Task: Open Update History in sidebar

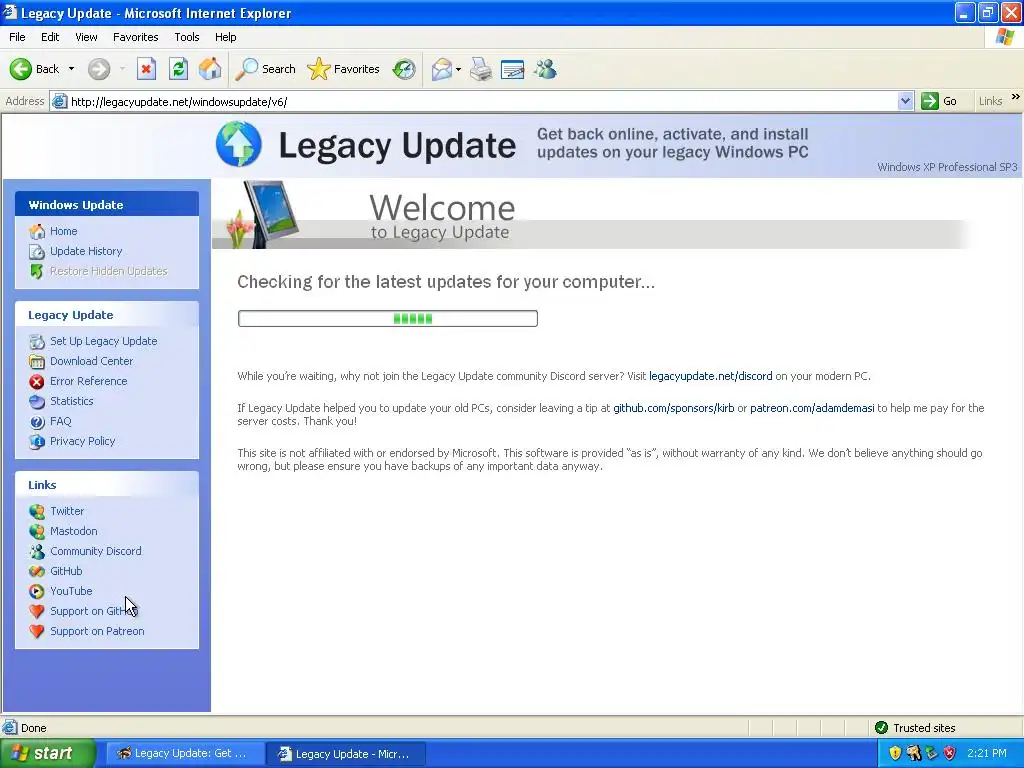Action: point(86,251)
